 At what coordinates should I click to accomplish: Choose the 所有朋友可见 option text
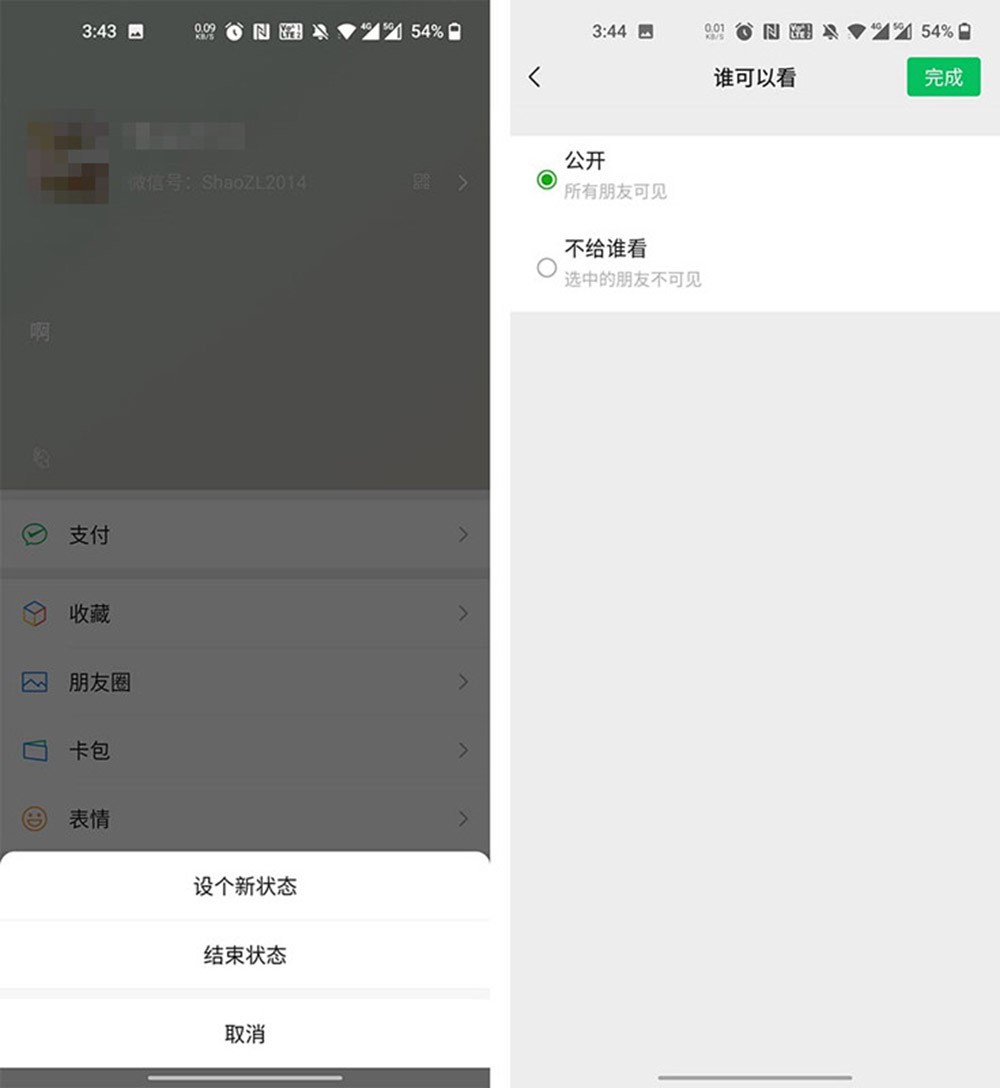(615, 192)
